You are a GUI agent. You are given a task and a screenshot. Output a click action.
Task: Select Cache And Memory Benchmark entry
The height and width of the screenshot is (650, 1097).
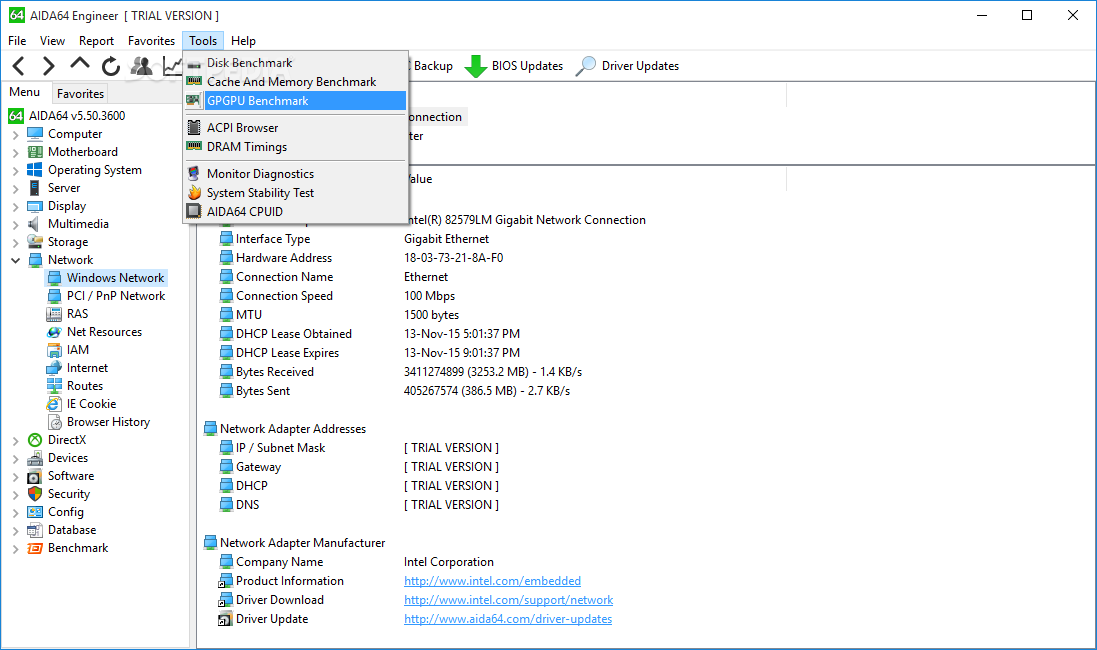[x=295, y=82]
